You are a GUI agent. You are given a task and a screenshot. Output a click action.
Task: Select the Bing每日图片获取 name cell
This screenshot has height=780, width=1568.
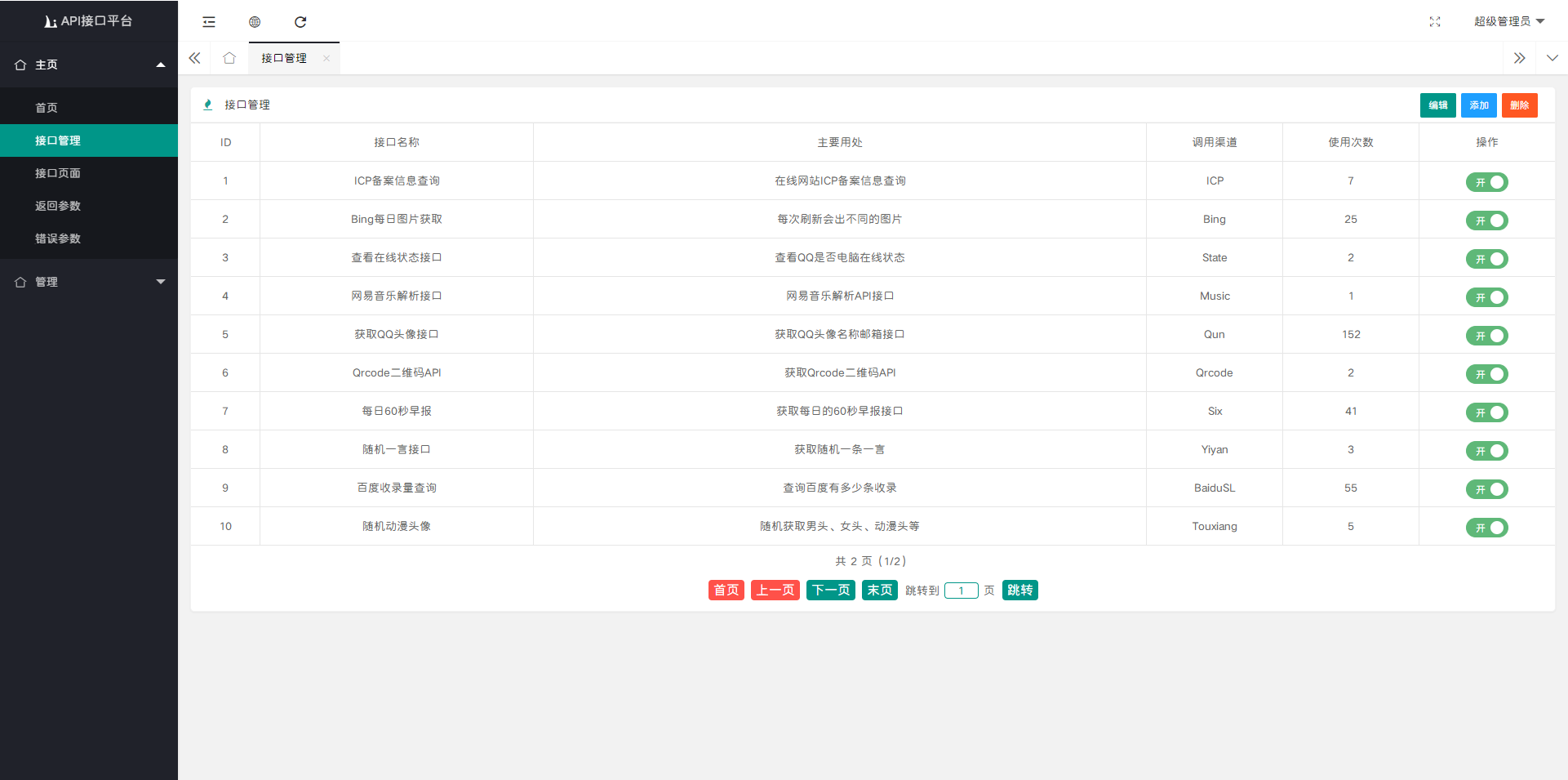coord(397,219)
